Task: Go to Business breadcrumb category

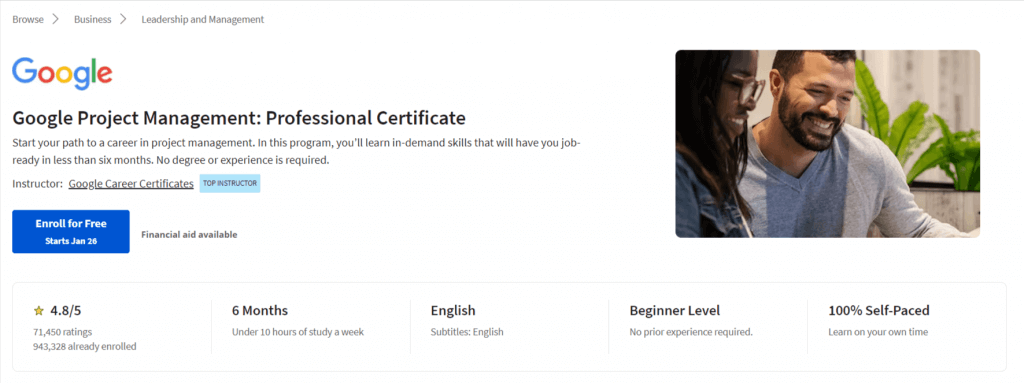Action: [93, 20]
